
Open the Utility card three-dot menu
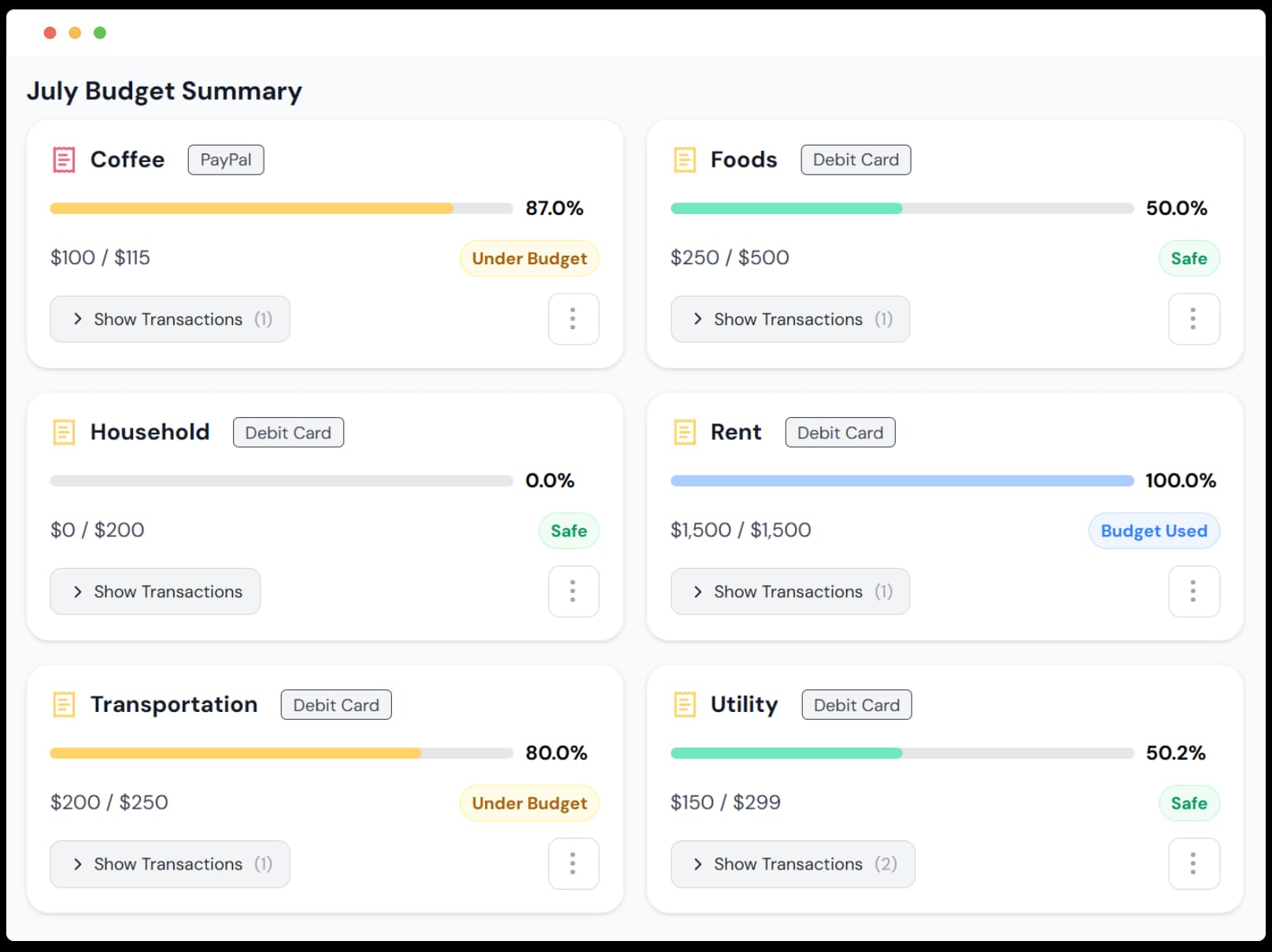point(1193,863)
